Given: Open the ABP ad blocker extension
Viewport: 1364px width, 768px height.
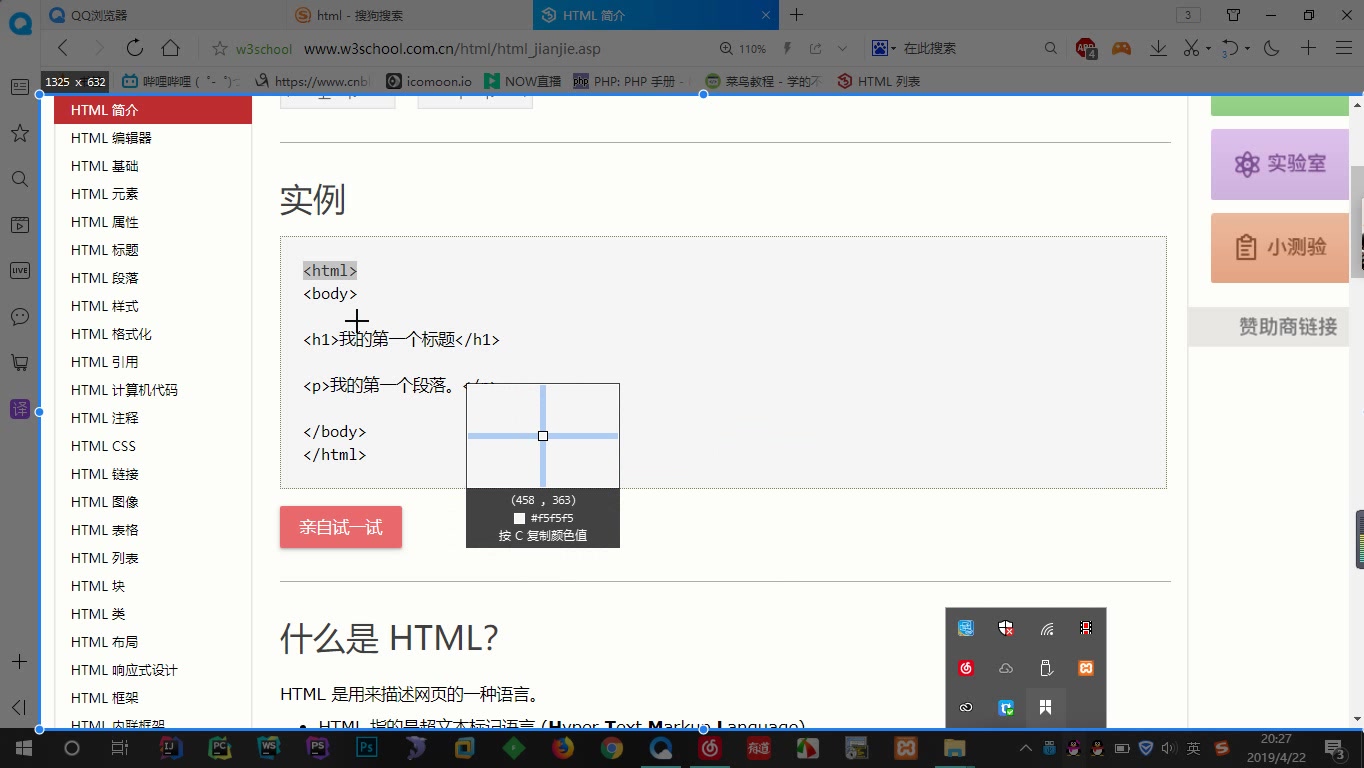Looking at the screenshot, I should pos(1087,48).
